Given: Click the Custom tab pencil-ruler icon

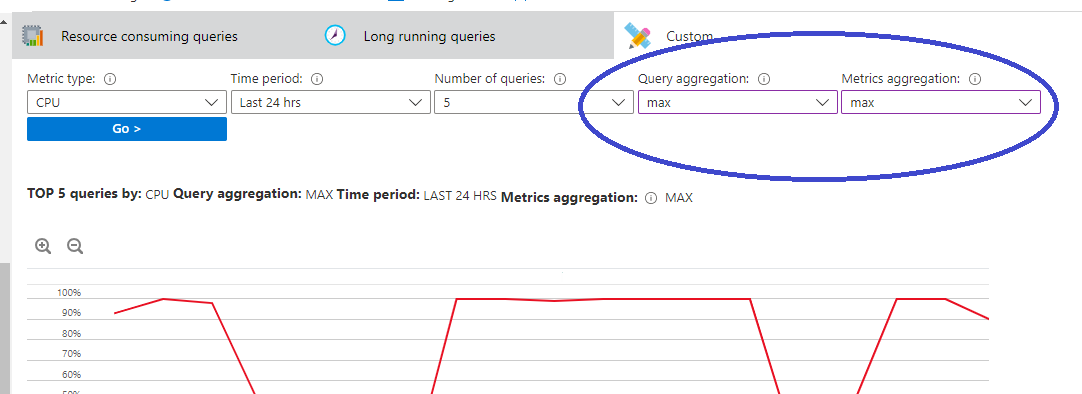Looking at the screenshot, I should pos(637,36).
